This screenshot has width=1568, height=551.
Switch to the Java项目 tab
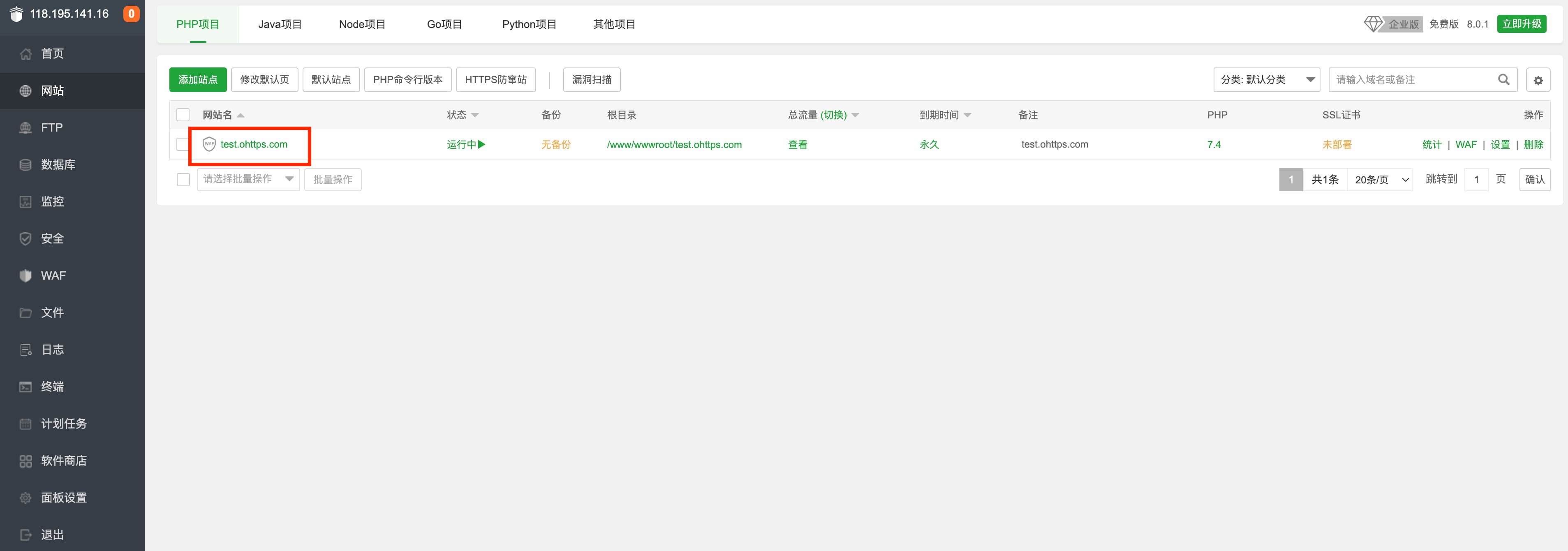280,24
